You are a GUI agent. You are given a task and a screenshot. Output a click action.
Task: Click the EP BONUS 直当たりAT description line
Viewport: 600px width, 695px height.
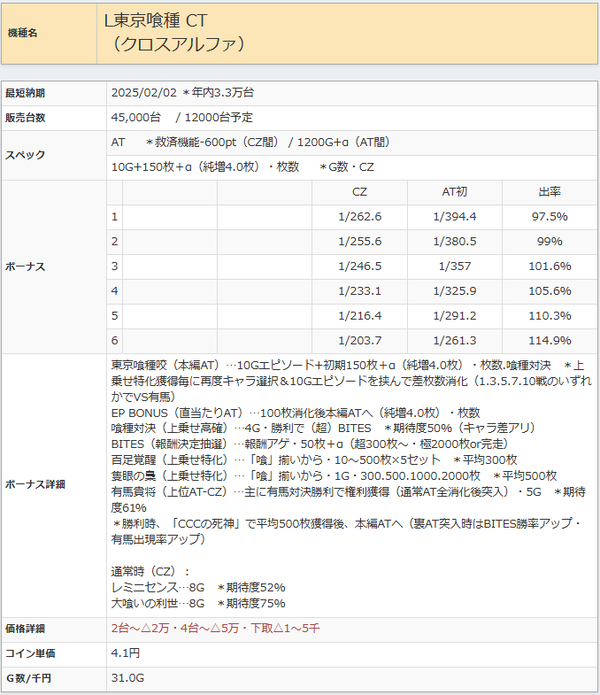click(x=296, y=413)
